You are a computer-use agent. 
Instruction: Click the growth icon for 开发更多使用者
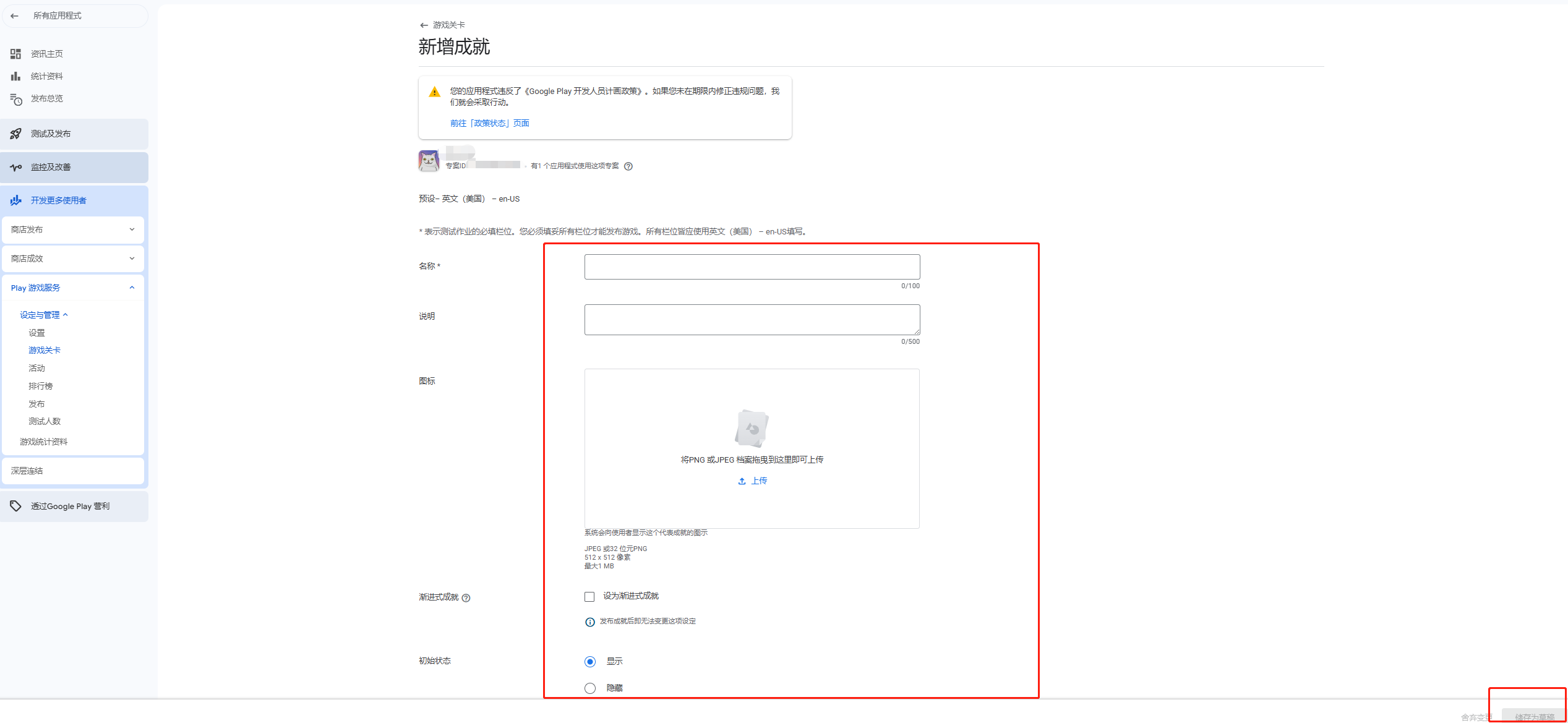coord(16,200)
